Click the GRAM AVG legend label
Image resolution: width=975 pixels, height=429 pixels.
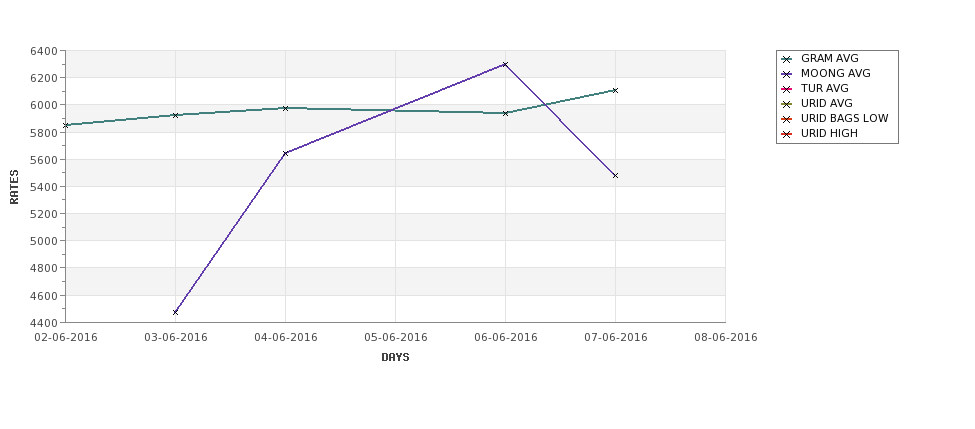tap(829, 58)
